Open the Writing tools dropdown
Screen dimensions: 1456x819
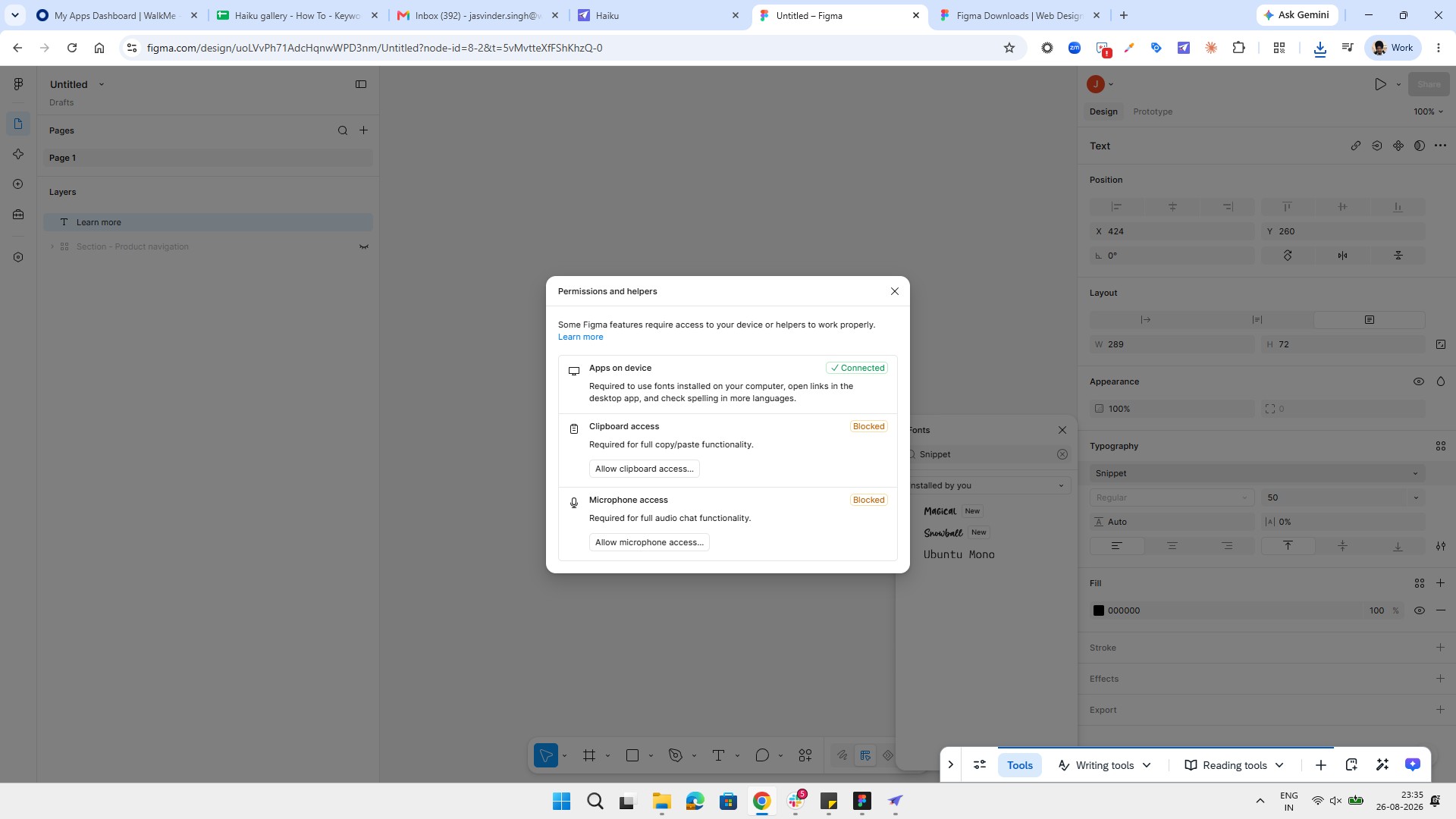tap(1105, 765)
